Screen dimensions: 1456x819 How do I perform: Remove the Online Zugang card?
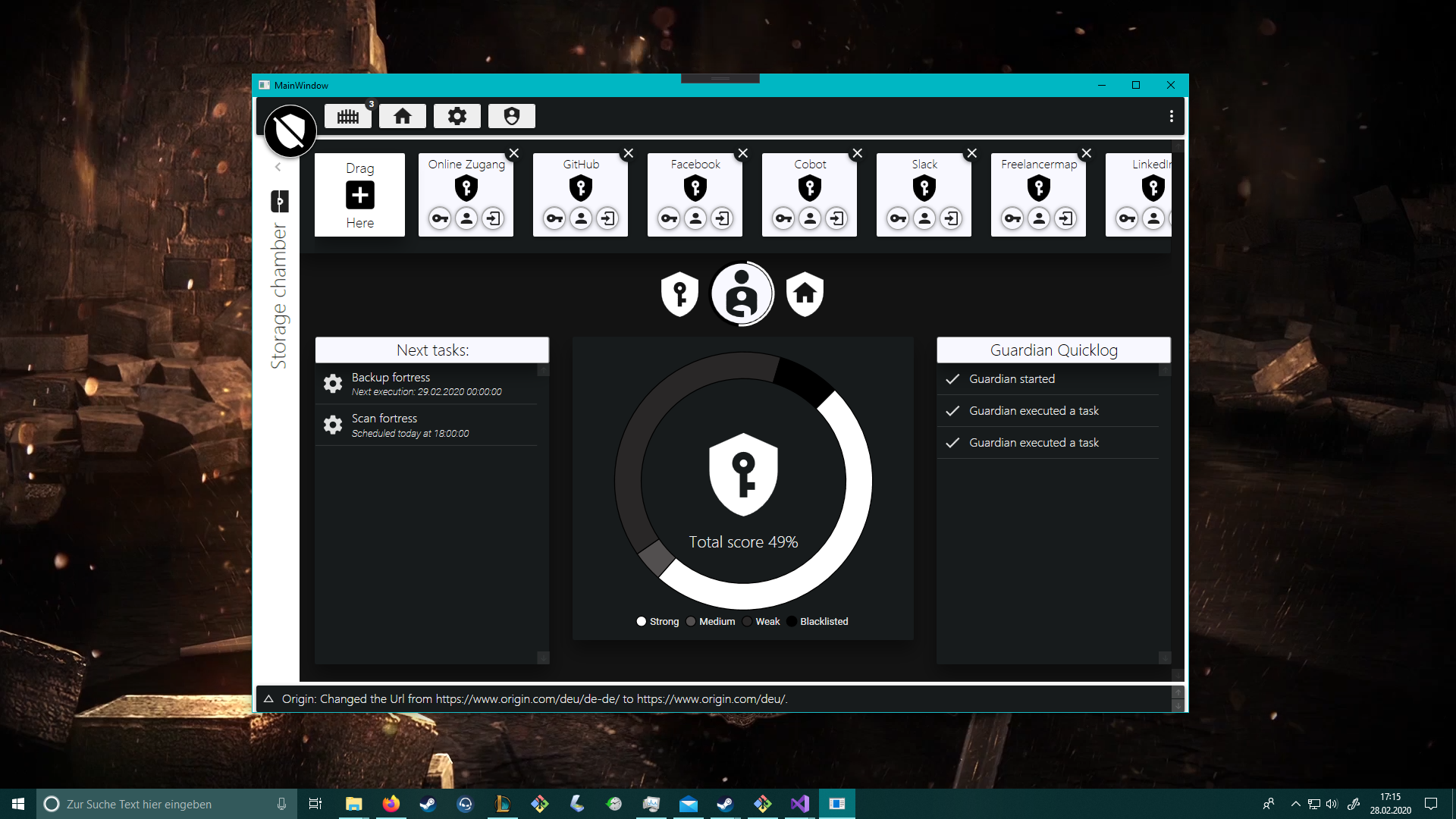(x=514, y=153)
